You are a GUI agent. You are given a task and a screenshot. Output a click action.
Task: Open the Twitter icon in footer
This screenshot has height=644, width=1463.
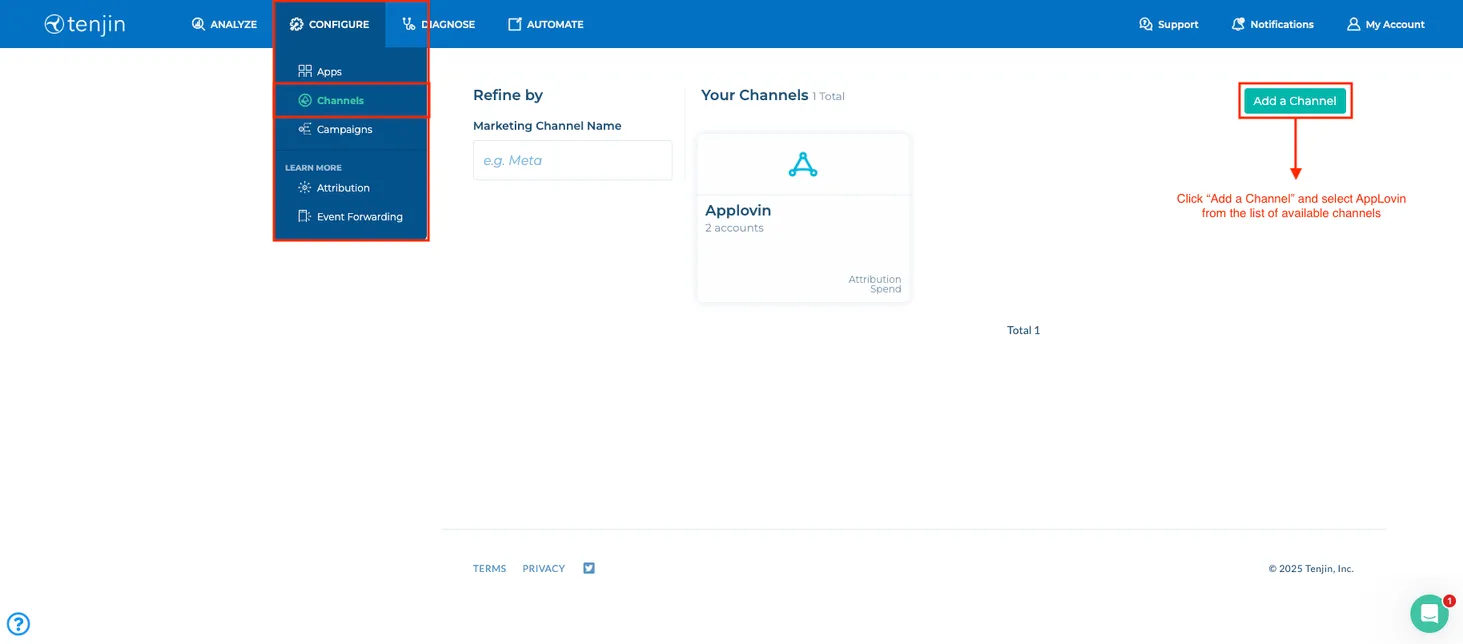pyautogui.click(x=588, y=567)
